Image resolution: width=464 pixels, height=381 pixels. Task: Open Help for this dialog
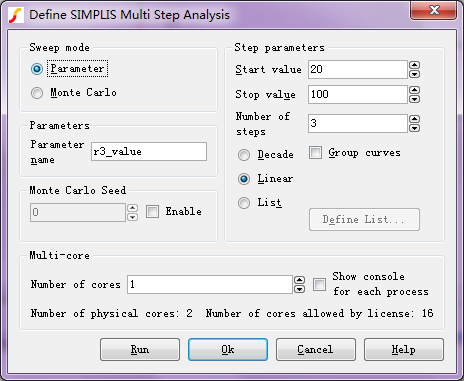(x=404, y=349)
